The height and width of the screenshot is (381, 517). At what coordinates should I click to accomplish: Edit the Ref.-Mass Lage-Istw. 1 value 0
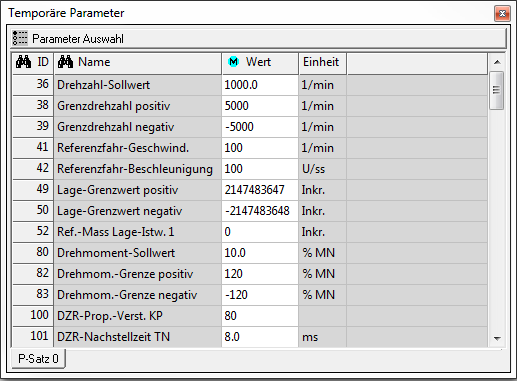click(x=260, y=232)
